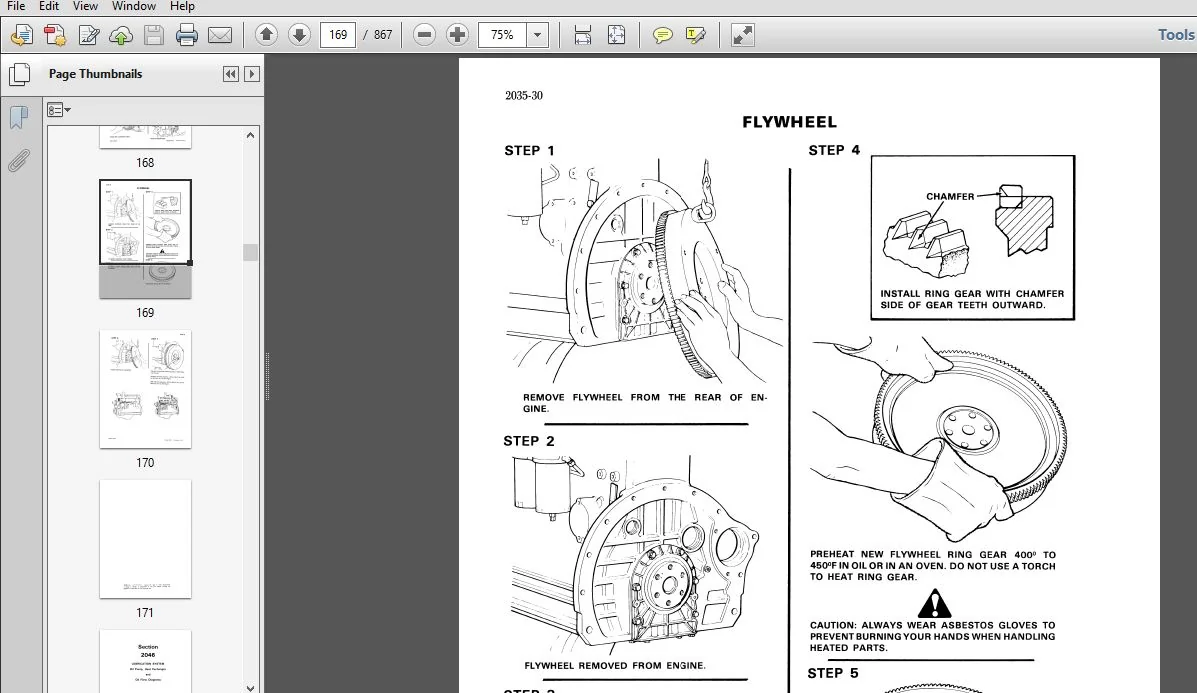Click the fit page icon

[616, 35]
